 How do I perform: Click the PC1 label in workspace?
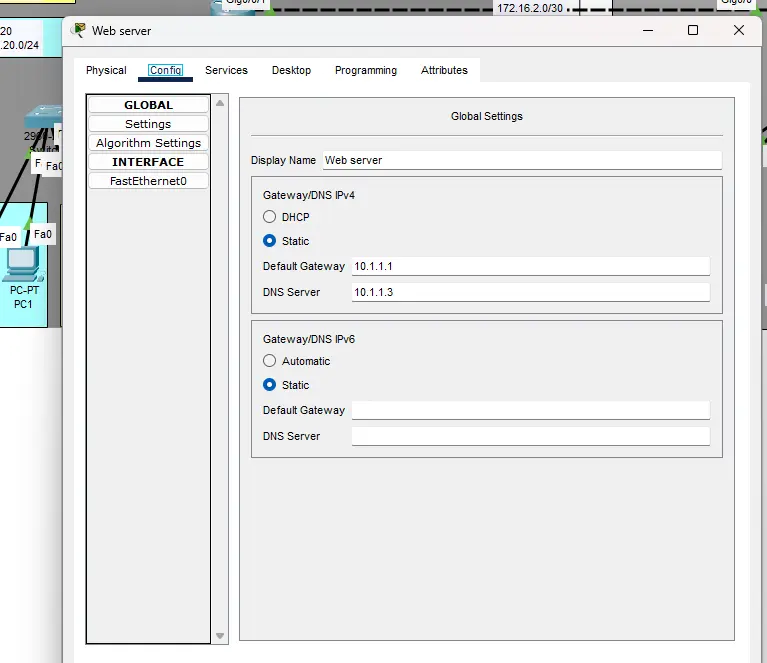(x=23, y=304)
